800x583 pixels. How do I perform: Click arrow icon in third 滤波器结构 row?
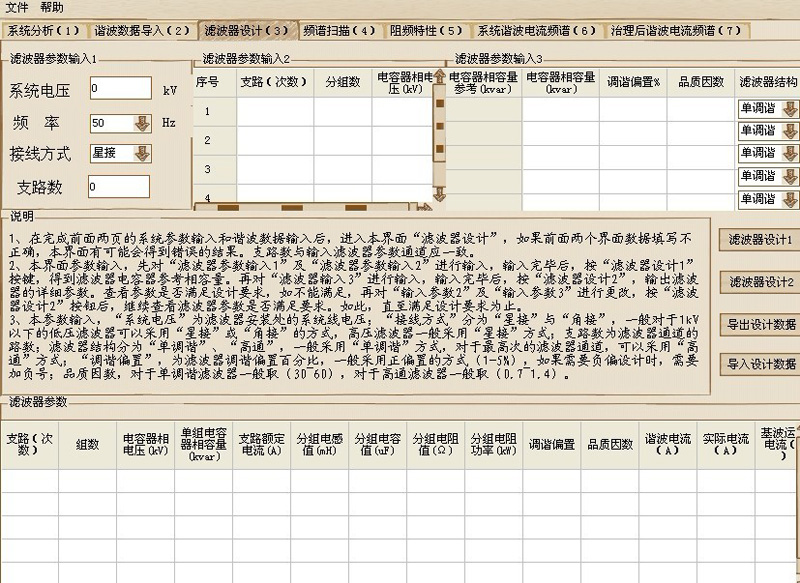pos(789,153)
